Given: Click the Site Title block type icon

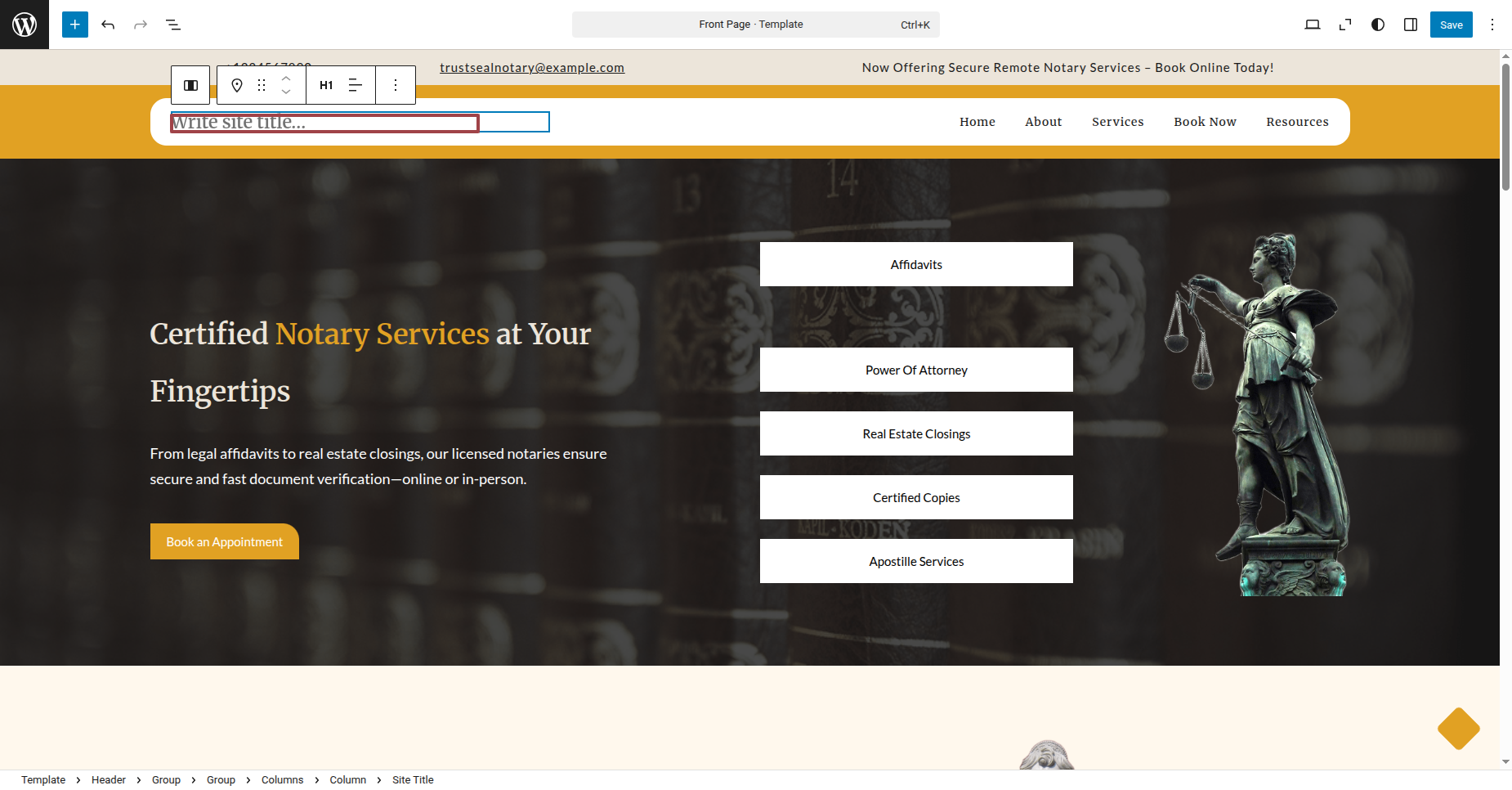Looking at the screenshot, I should click(237, 85).
